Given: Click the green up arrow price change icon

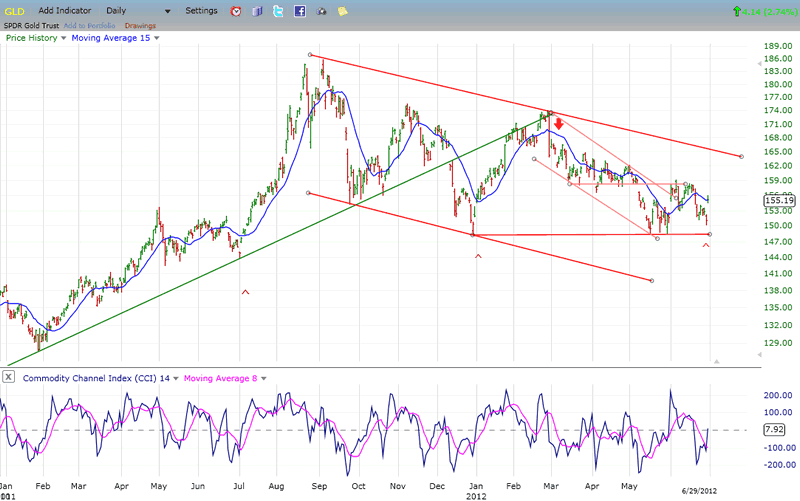Looking at the screenshot, I should [738, 11].
